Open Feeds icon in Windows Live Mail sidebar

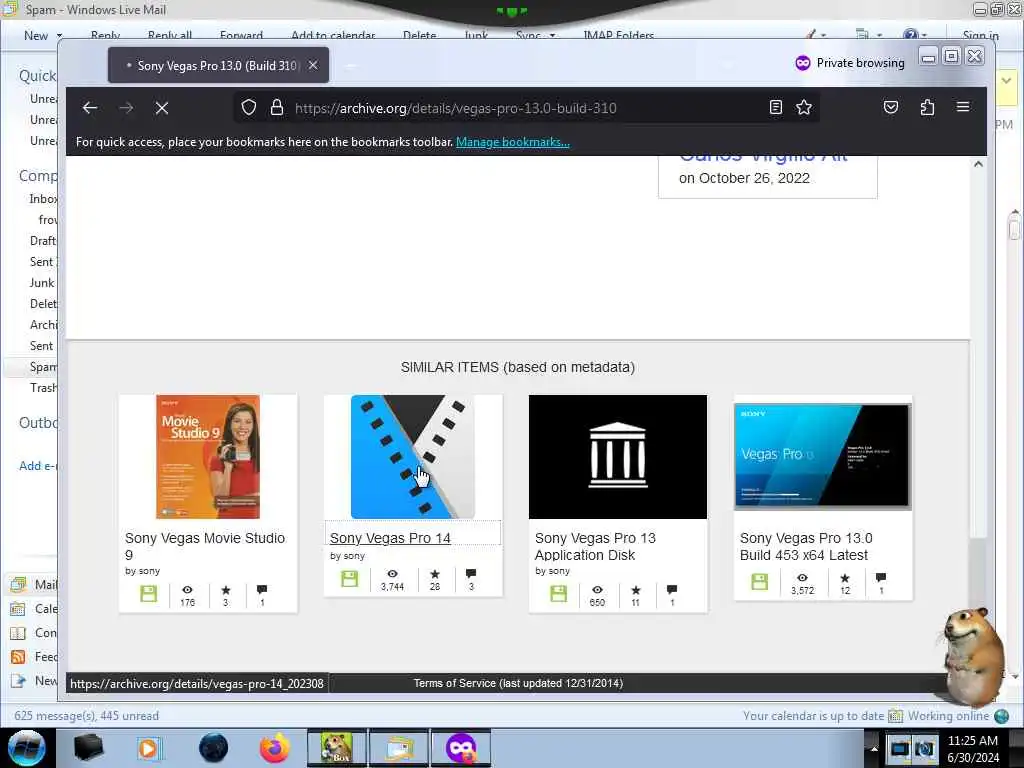pos(18,657)
